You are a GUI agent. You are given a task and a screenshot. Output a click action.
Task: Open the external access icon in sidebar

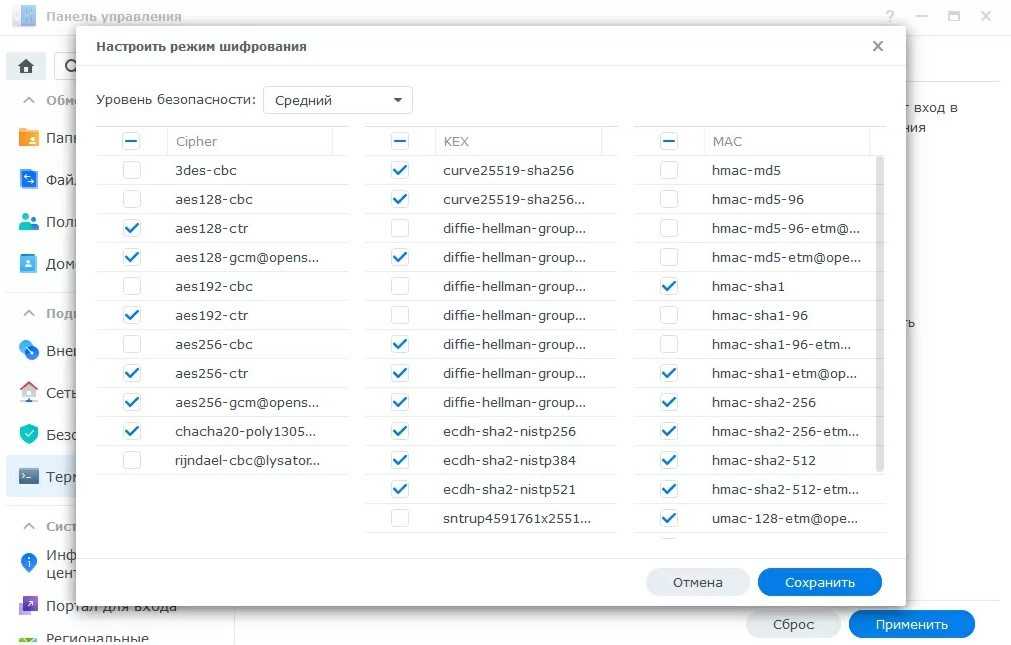(x=29, y=351)
